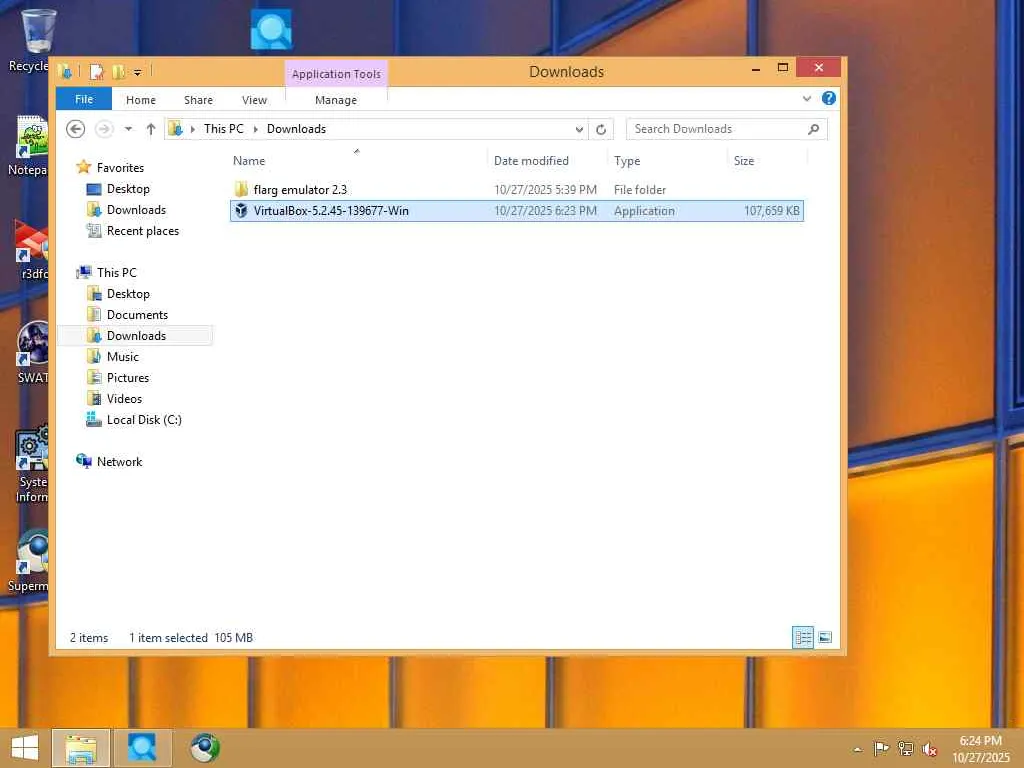Viewport: 1024px width, 768px height.
Task: Select Network in the navigation pane
Action: (119, 462)
